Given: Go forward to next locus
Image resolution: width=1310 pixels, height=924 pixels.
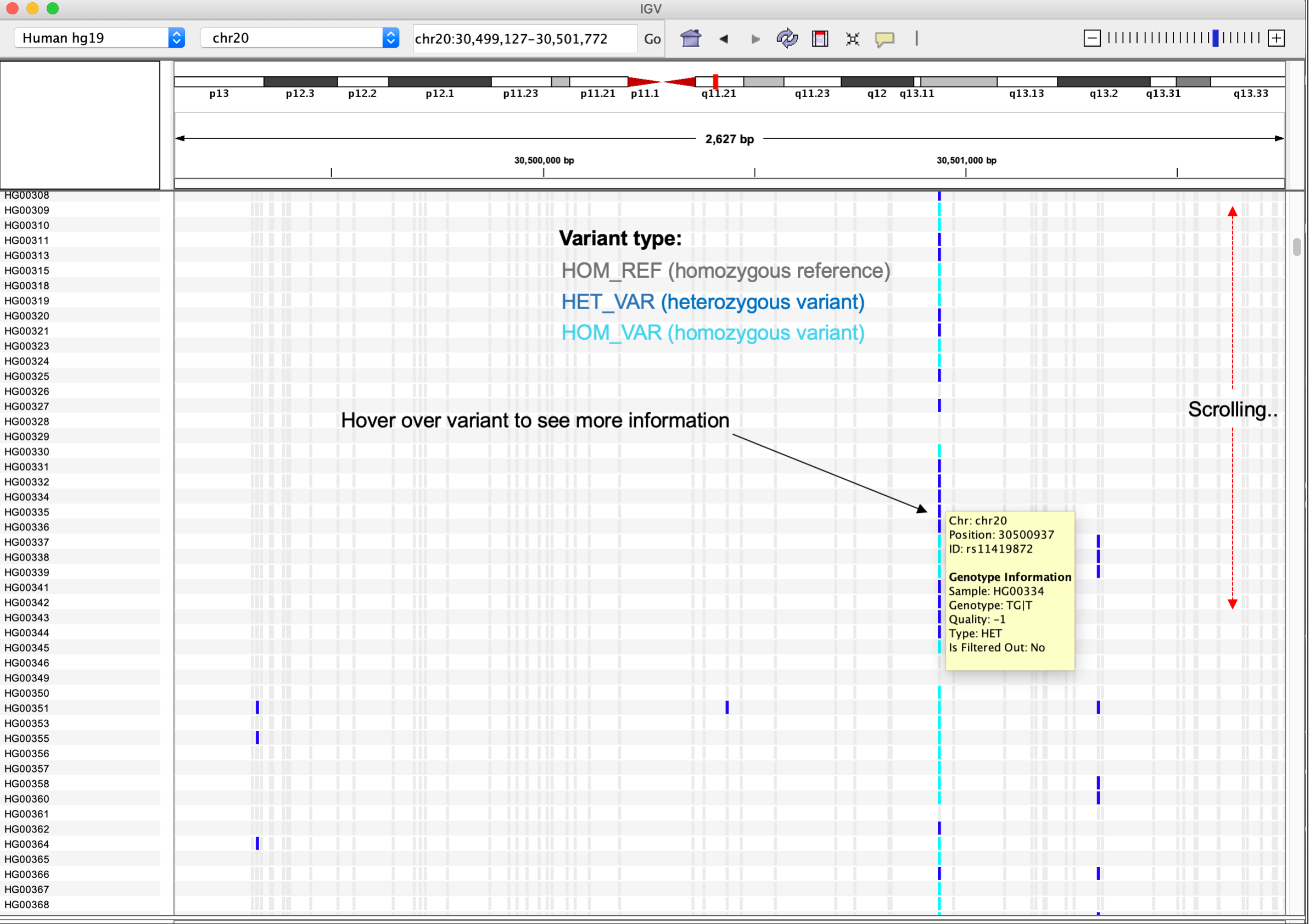Looking at the screenshot, I should [x=755, y=38].
